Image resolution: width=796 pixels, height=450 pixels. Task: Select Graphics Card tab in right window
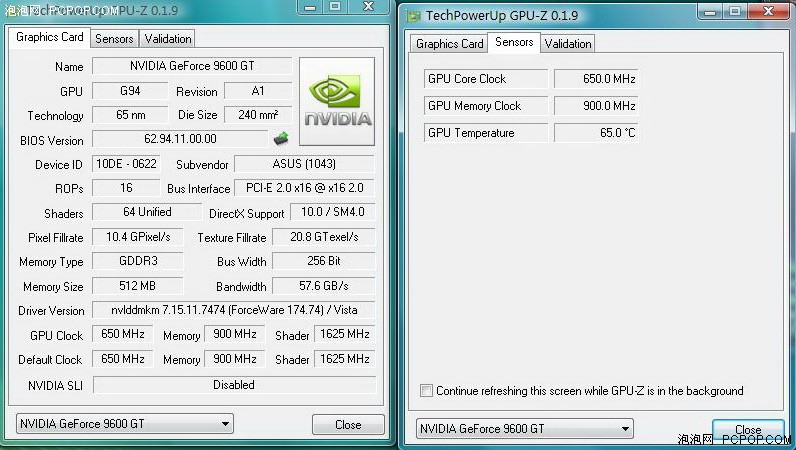449,44
